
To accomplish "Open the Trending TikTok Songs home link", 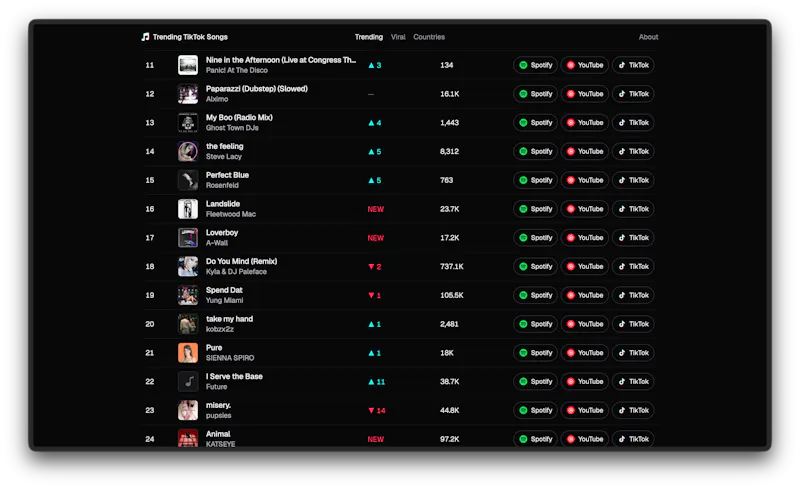I will tap(185, 37).
